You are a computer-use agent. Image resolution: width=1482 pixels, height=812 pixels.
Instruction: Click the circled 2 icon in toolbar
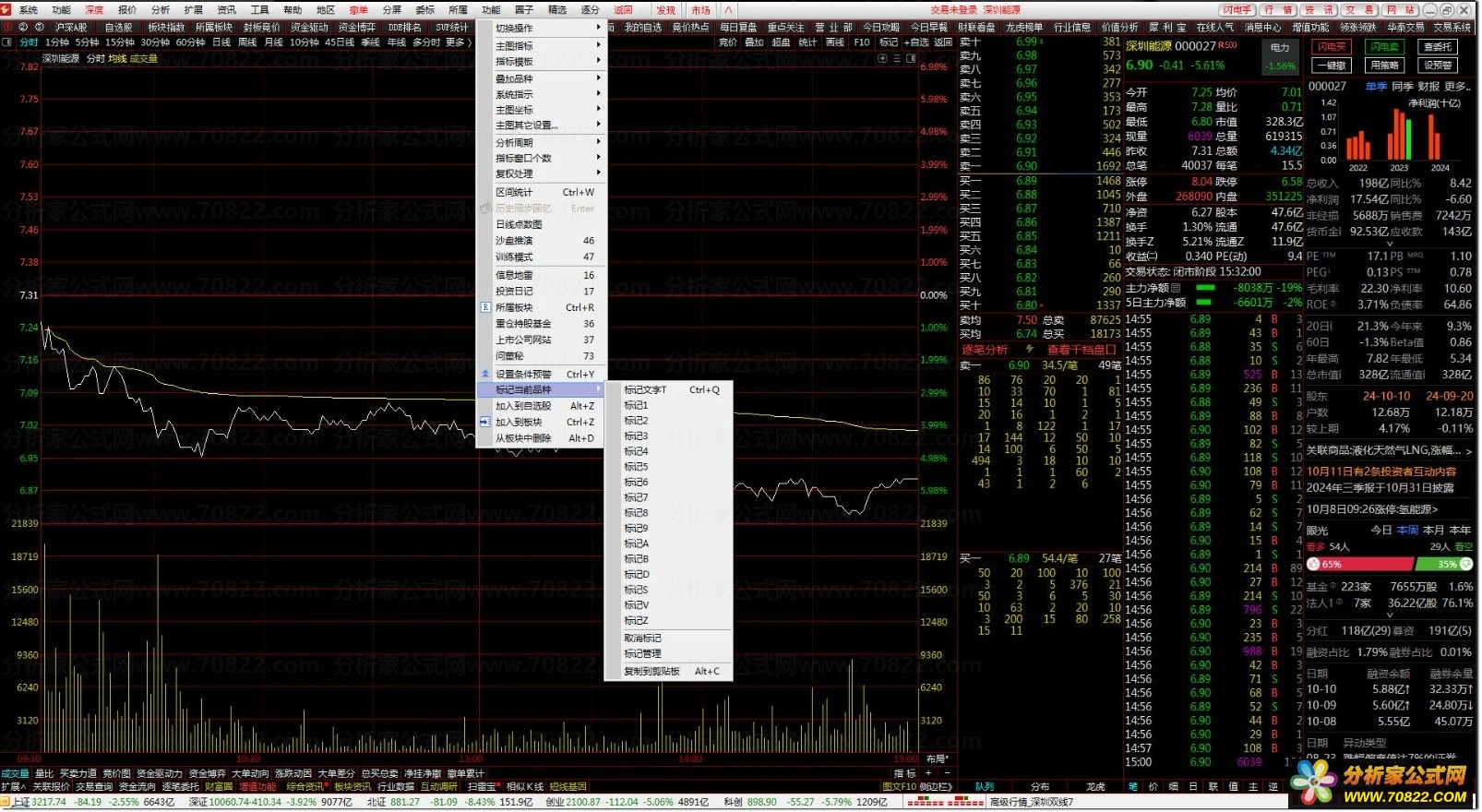23,28
